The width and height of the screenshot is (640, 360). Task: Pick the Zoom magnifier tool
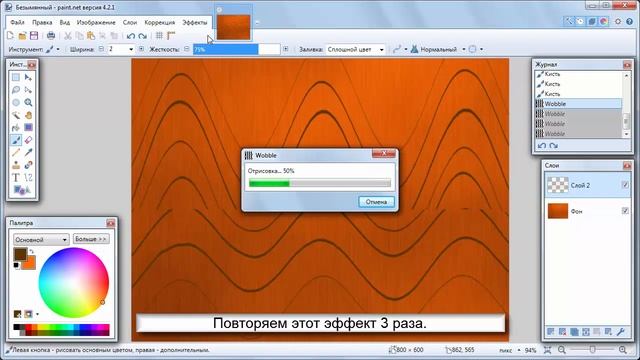28,102
